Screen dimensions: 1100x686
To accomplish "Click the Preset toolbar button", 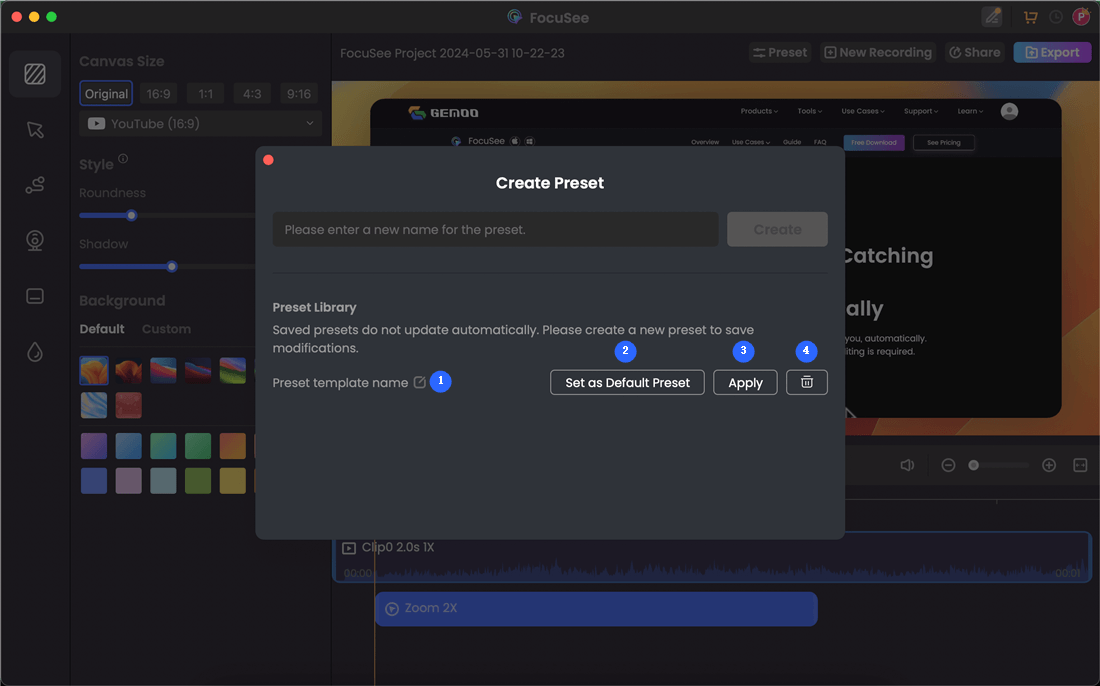I will point(780,53).
